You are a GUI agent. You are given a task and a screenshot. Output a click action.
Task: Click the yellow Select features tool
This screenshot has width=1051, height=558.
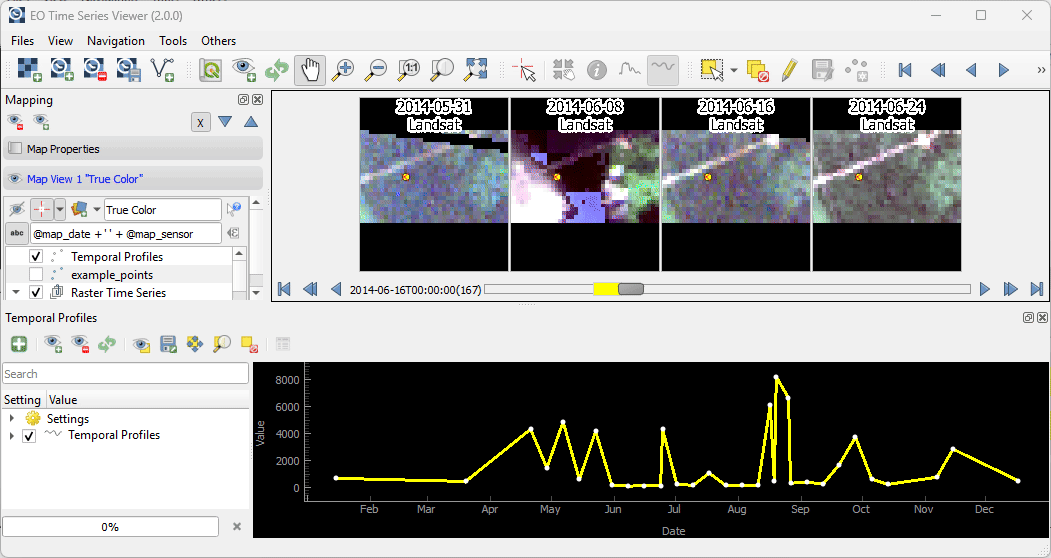coord(711,69)
